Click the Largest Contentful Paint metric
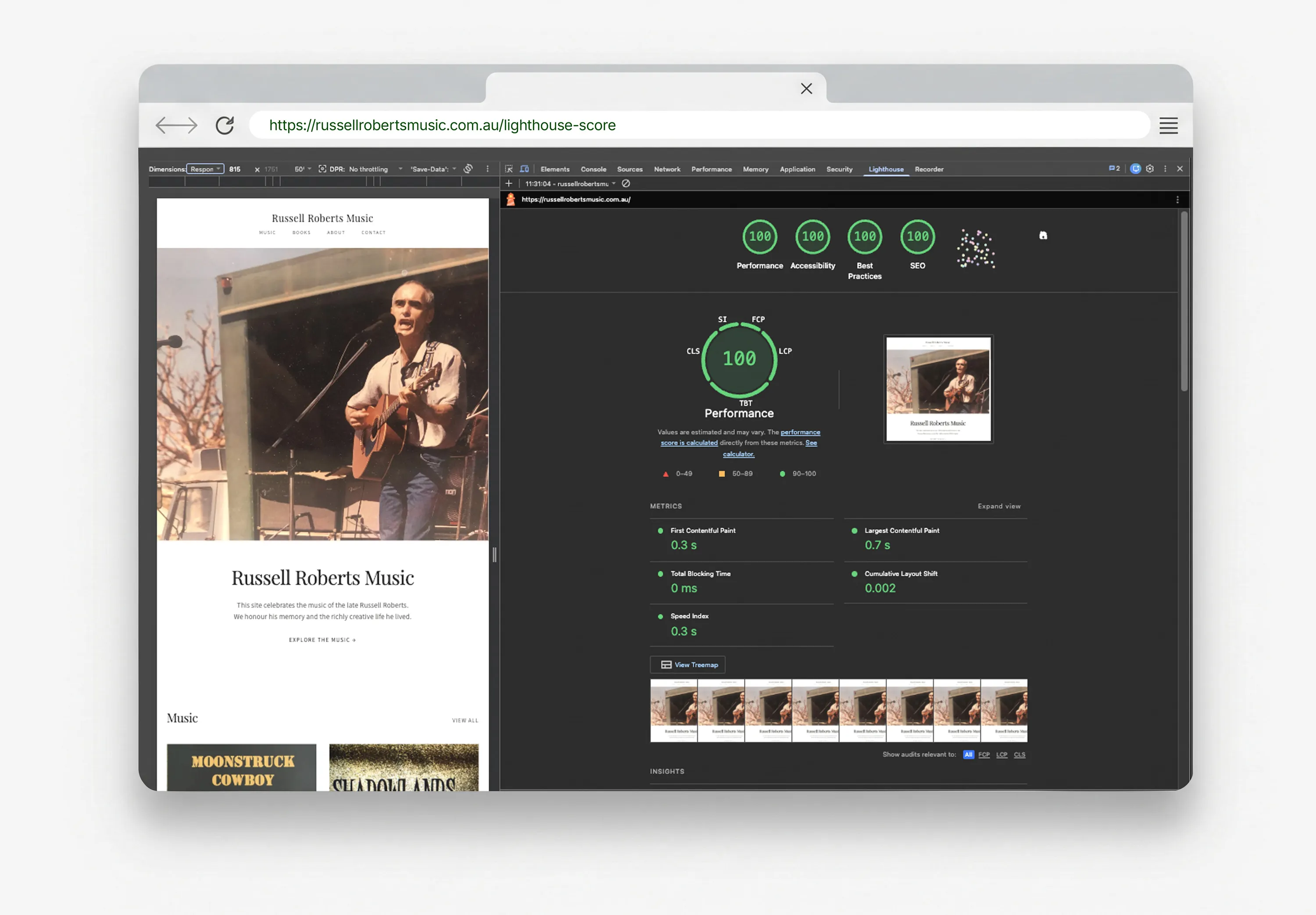The width and height of the screenshot is (1316, 915). point(935,539)
